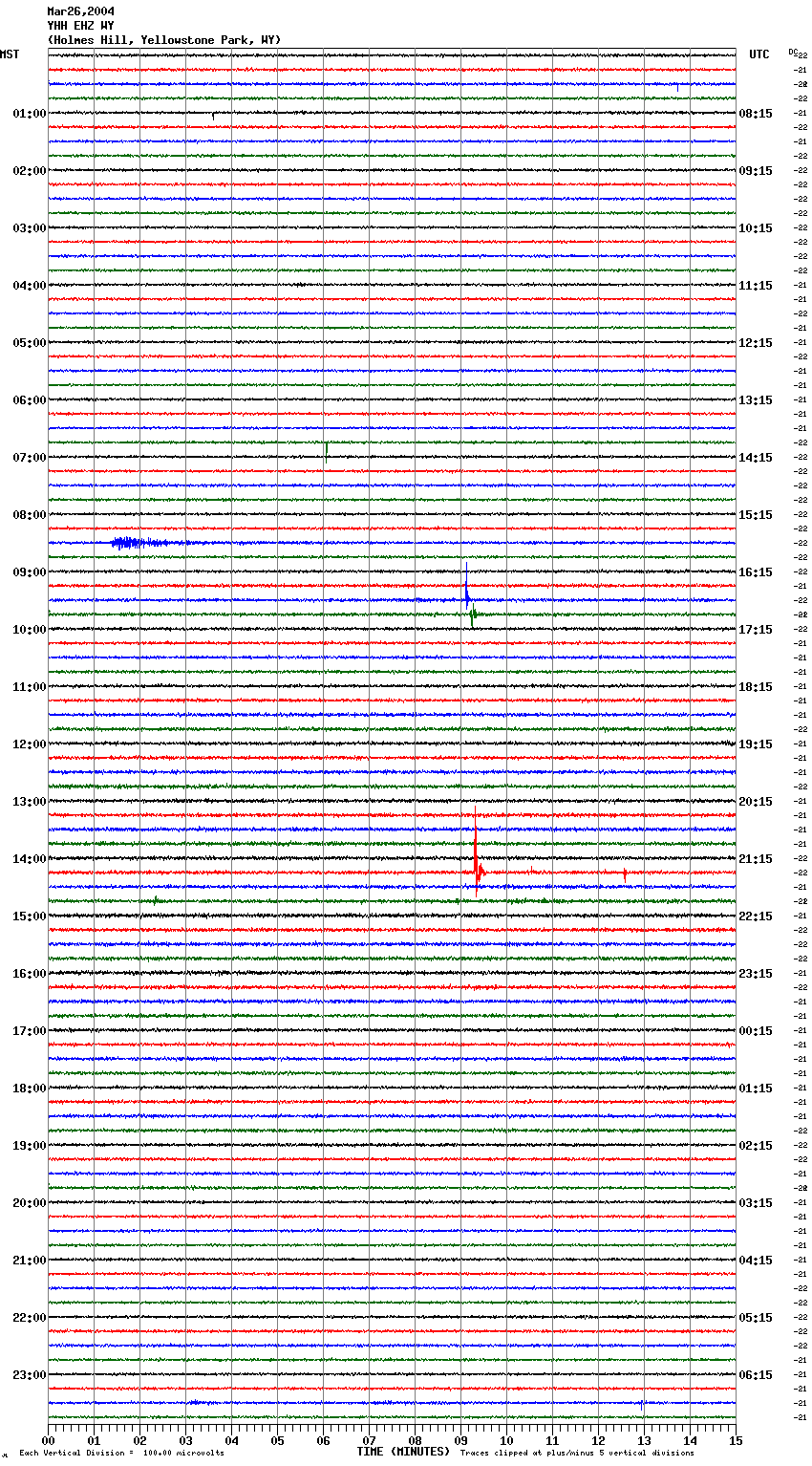Click minute 03 on the bottom axis
The image size is (812, 1466).
[185, 1440]
